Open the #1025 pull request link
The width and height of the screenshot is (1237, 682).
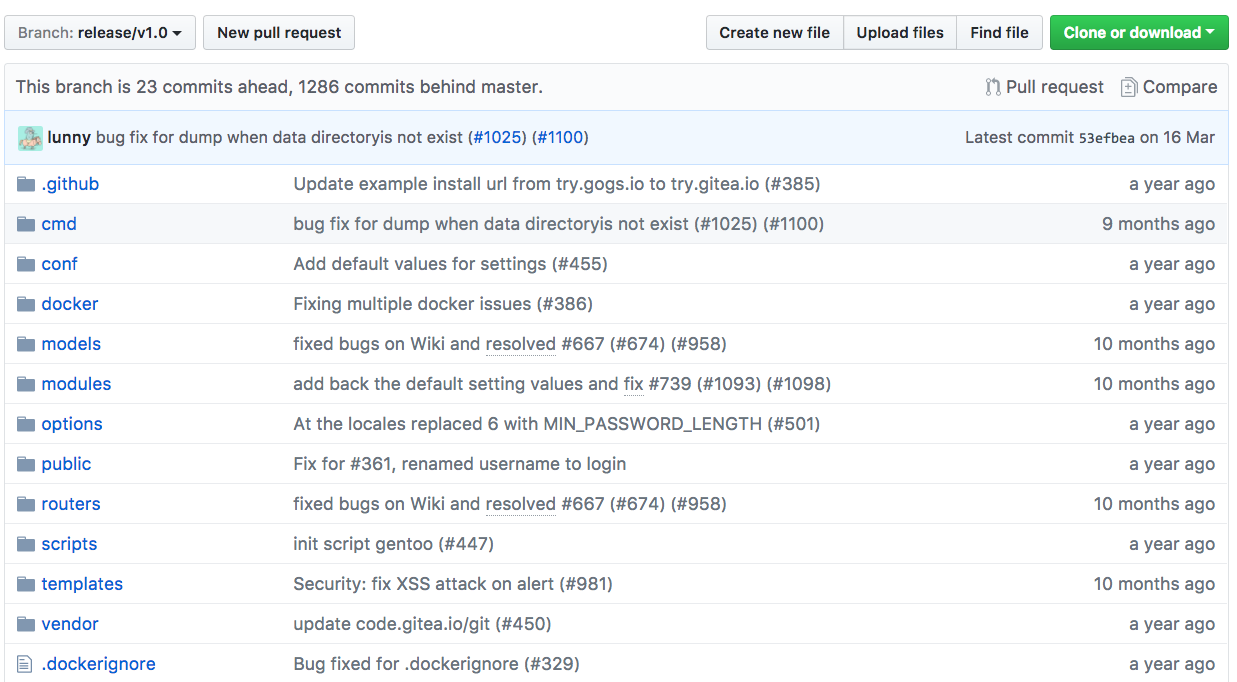tap(498, 137)
